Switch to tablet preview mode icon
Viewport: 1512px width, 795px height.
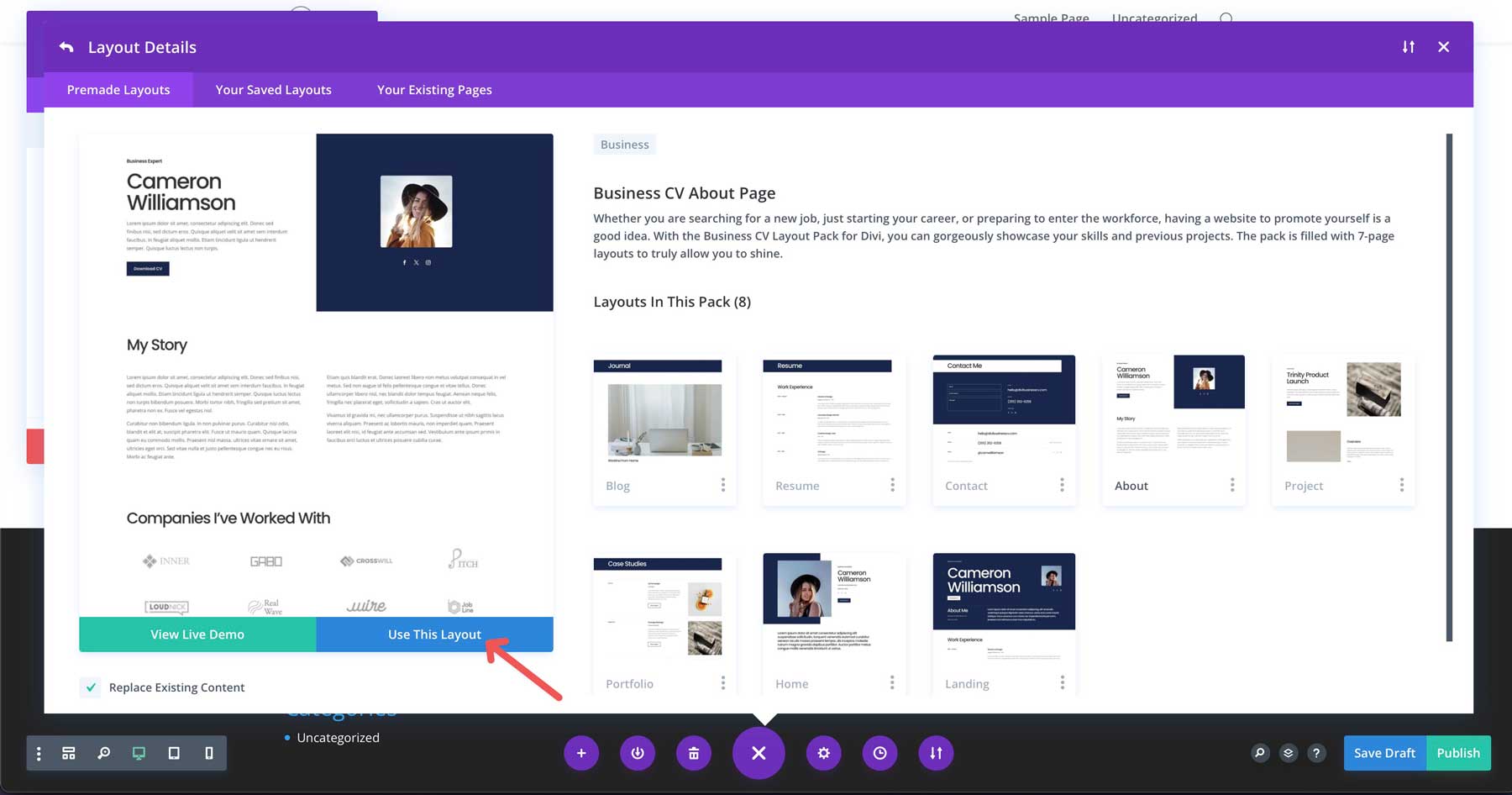(x=174, y=753)
